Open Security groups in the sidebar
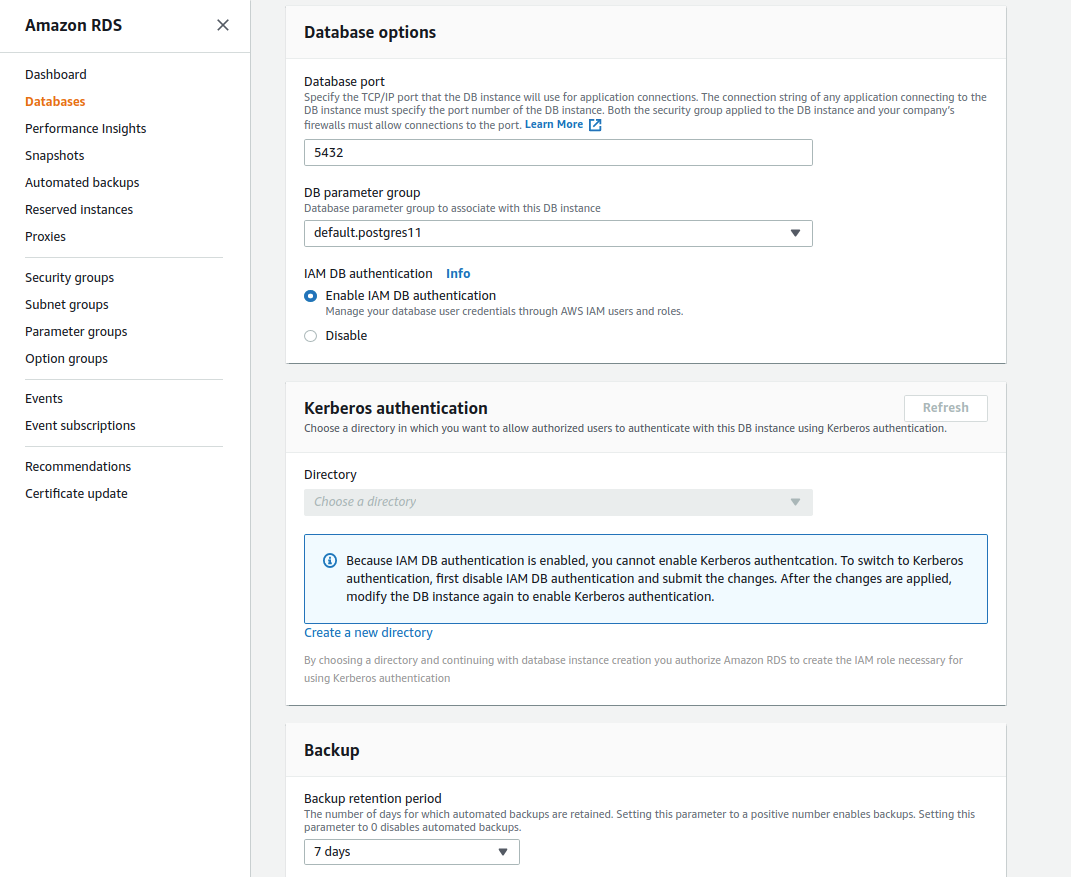1071x877 pixels. [70, 277]
